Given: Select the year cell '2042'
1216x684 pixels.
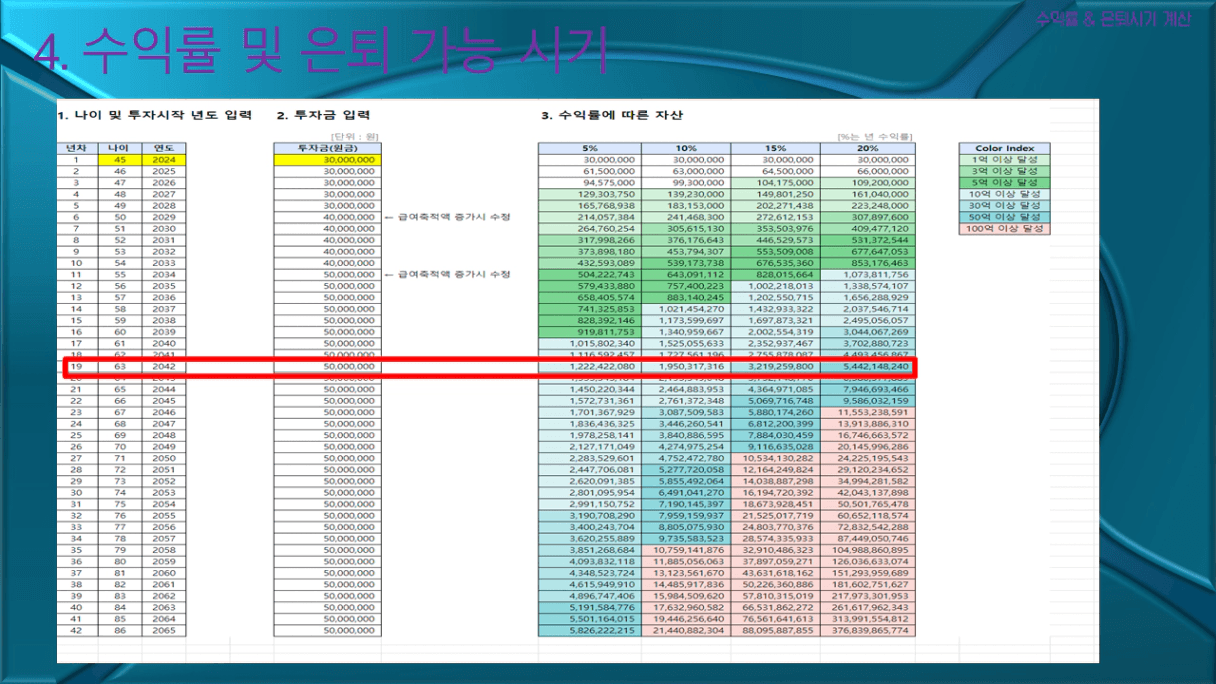Looking at the screenshot, I should coord(164,367).
